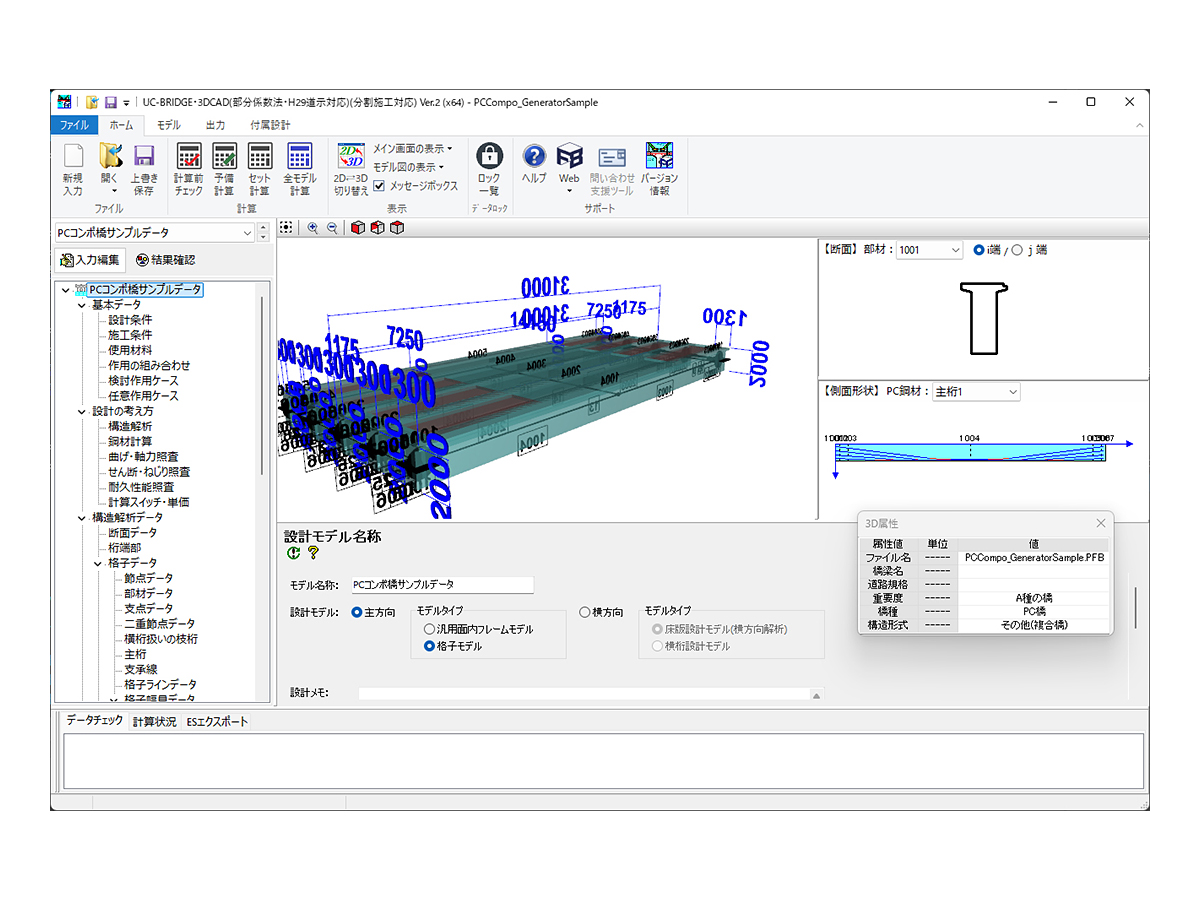Viewport: 1200px width, 900px height.
Task: Open the ファイル menu
Action: [74, 124]
